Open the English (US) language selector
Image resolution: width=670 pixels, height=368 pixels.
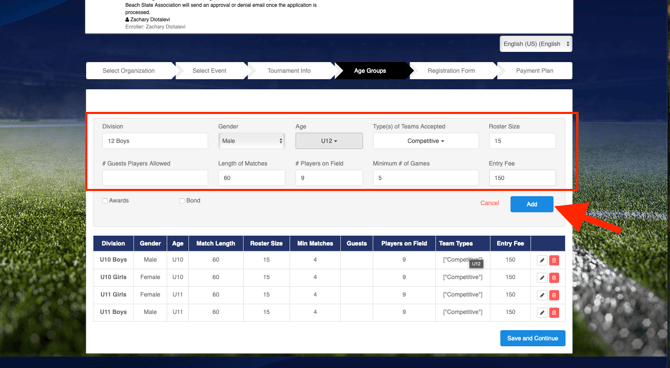[536, 44]
